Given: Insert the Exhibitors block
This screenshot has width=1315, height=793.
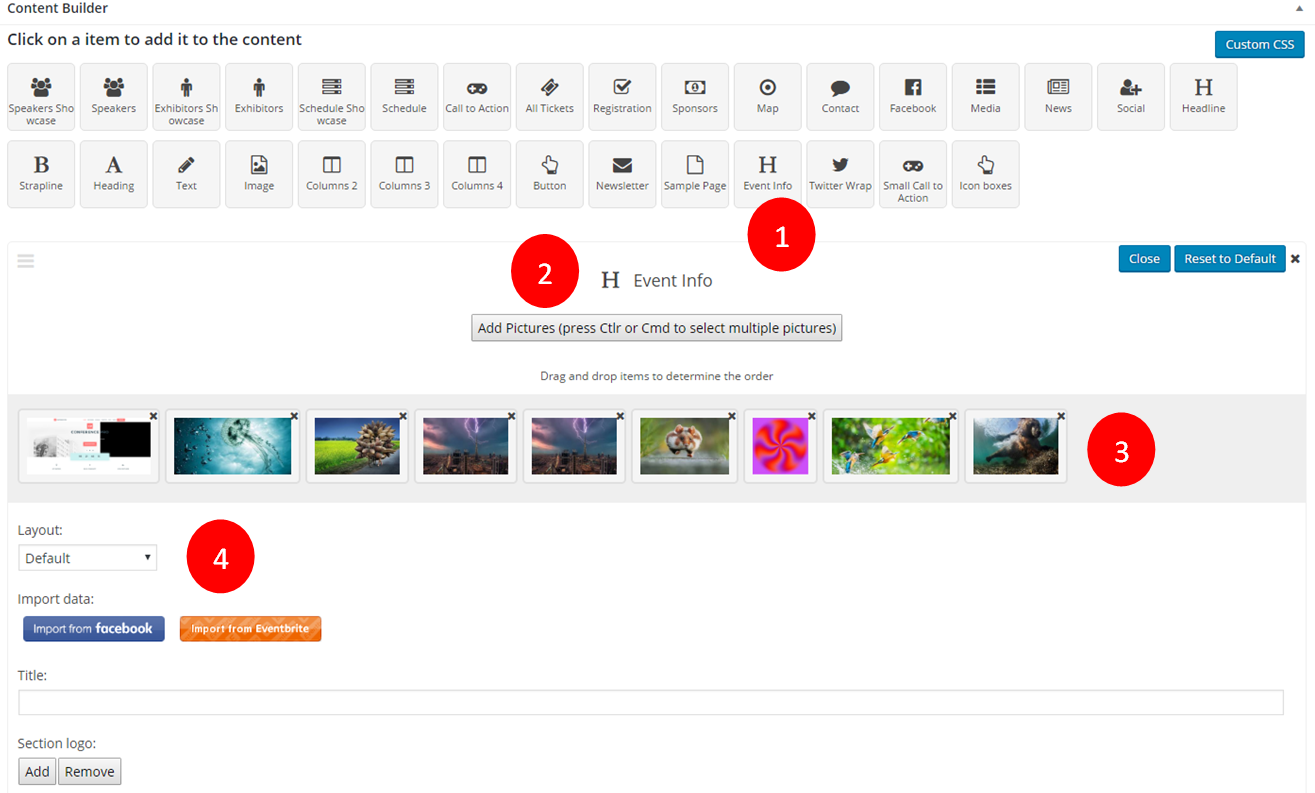Looking at the screenshot, I should pos(259,97).
